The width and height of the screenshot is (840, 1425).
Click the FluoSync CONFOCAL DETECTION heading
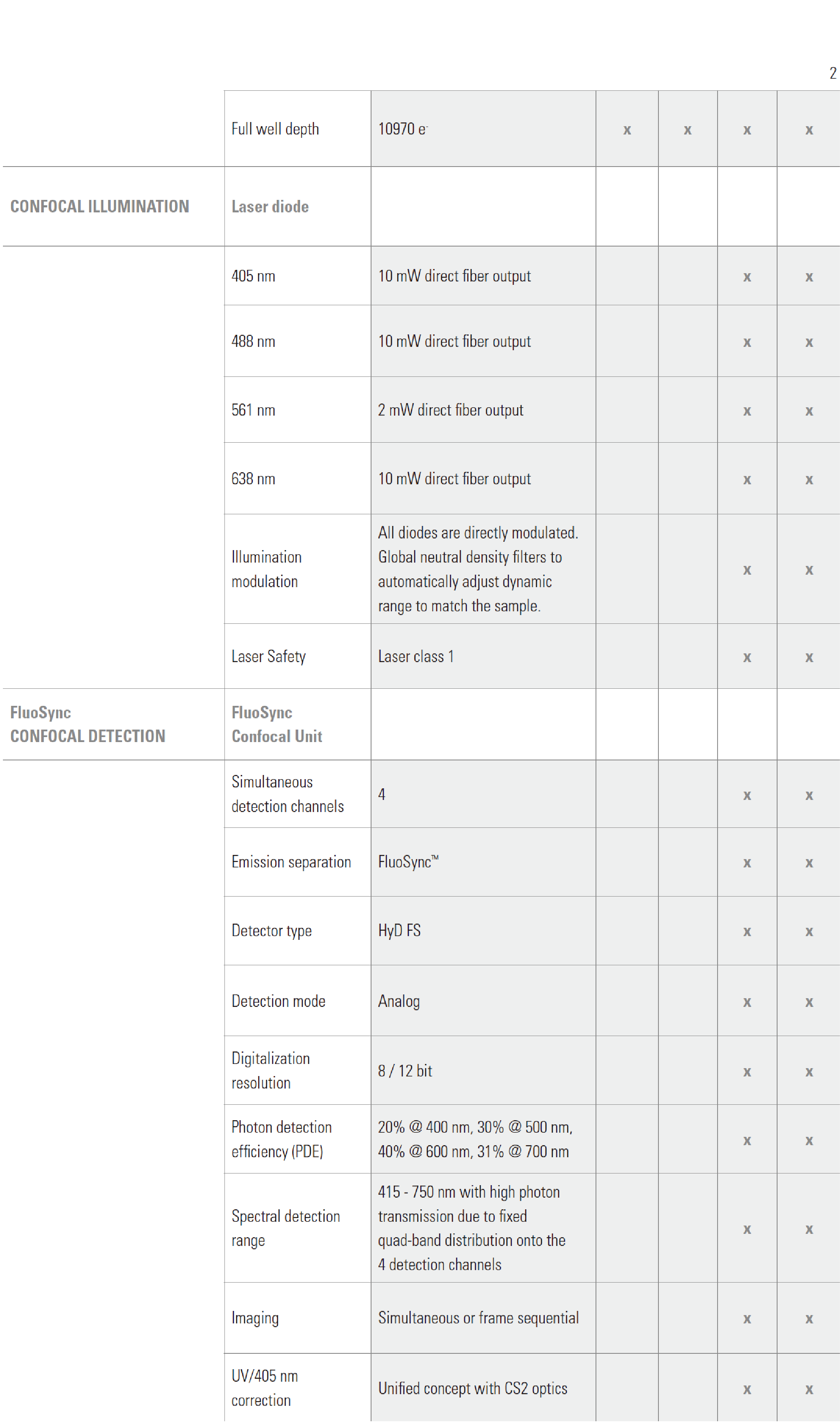pyautogui.click(x=88, y=725)
